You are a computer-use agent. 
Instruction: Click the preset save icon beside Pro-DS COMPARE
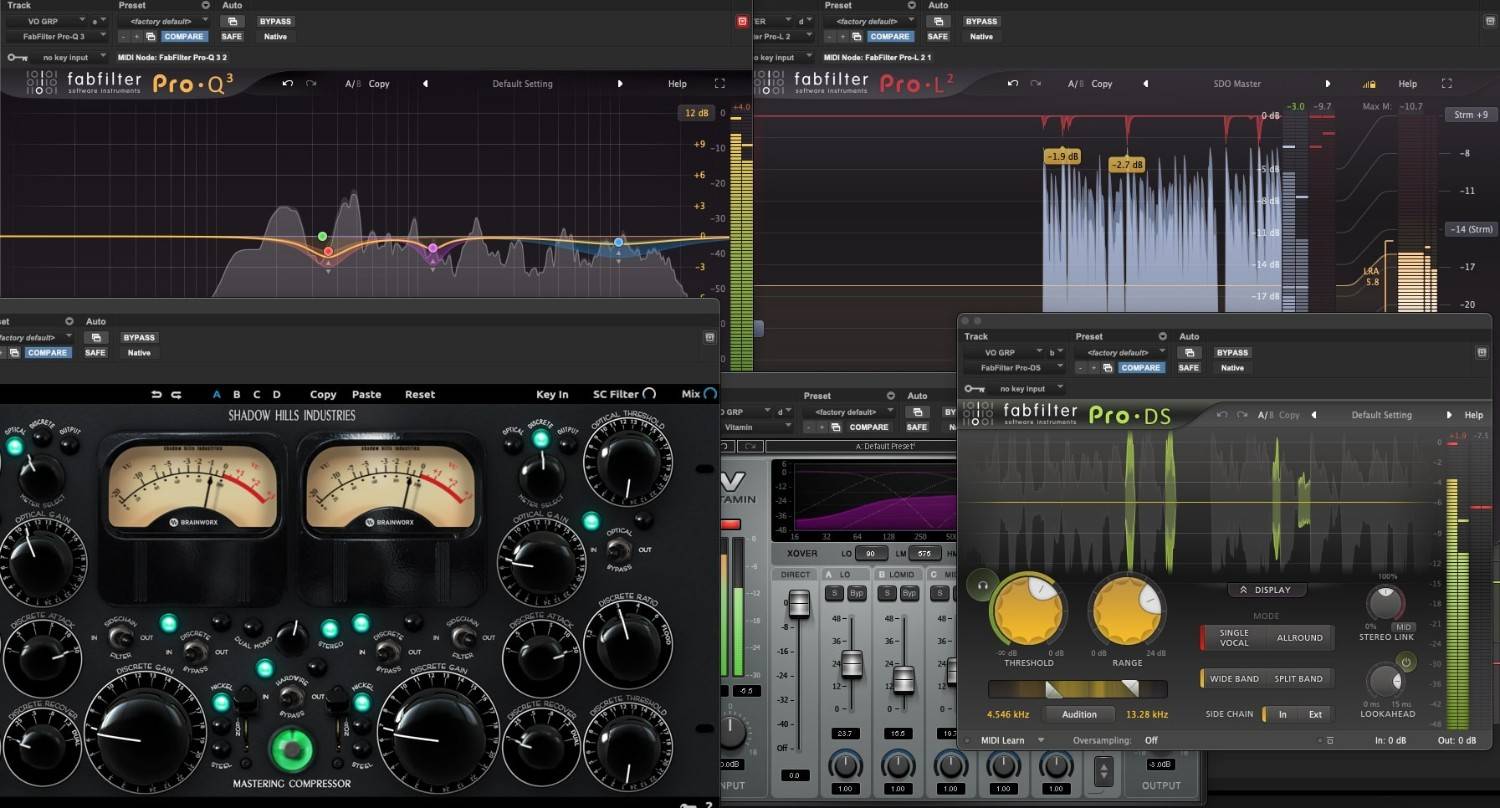pyautogui.click(x=1108, y=368)
